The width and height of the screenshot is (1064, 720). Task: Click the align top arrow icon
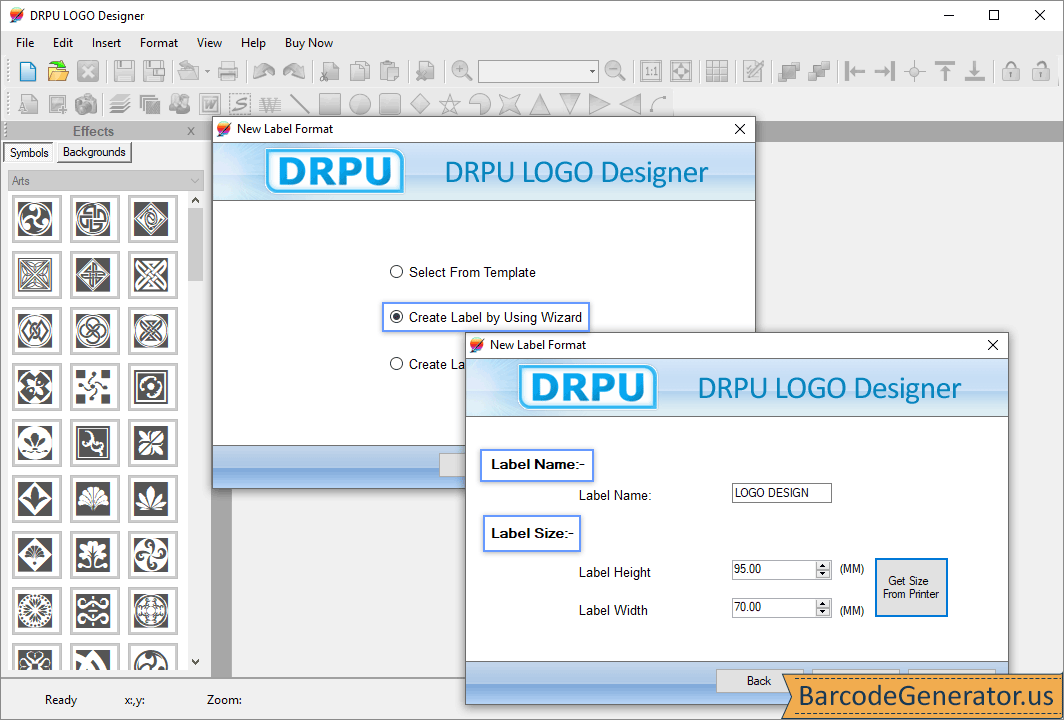[x=945, y=71]
